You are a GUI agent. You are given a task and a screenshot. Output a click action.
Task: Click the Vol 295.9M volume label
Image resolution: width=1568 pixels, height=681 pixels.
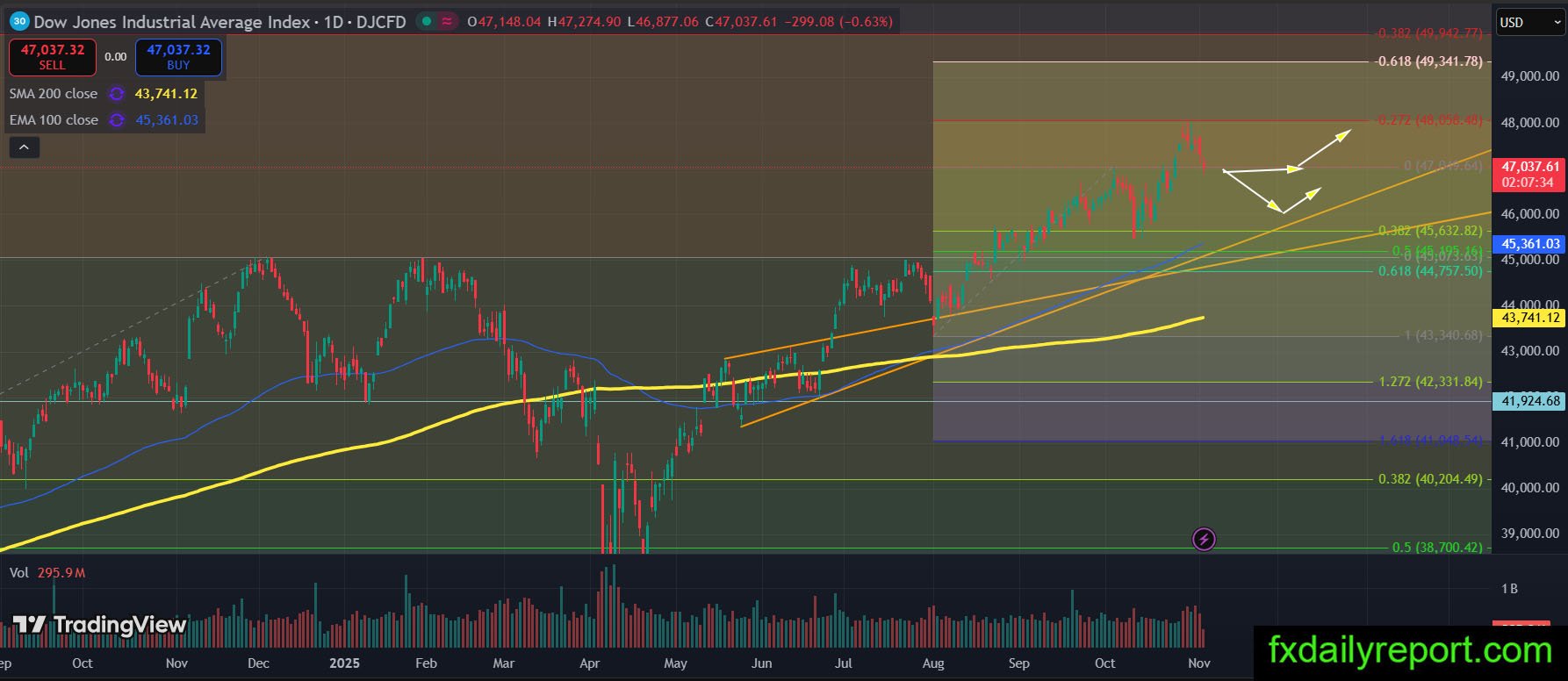[47, 573]
